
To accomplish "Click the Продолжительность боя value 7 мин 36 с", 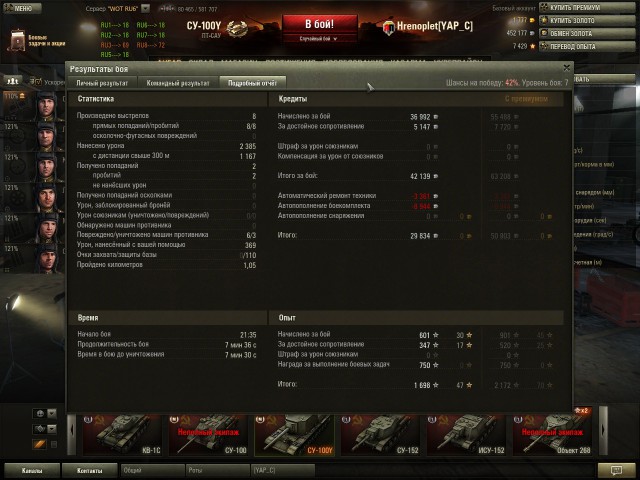I will coord(240,345).
